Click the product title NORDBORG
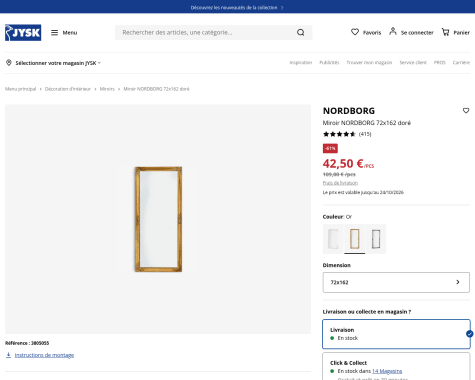This screenshot has height=380, width=475. click(x=349, y=111)
